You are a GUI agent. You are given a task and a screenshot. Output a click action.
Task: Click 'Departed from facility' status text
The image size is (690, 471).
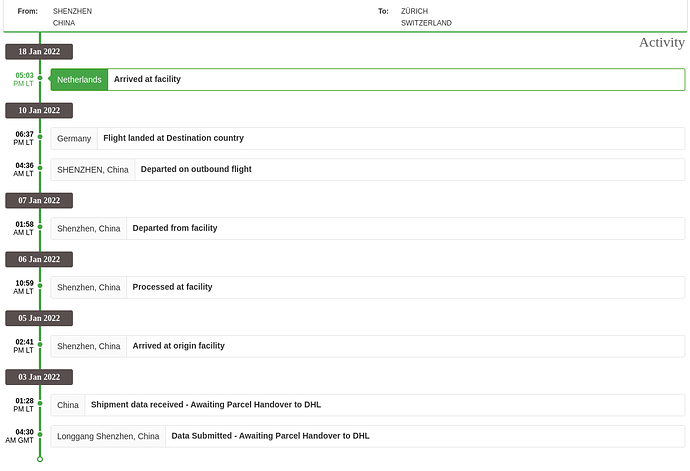(175, 228)
